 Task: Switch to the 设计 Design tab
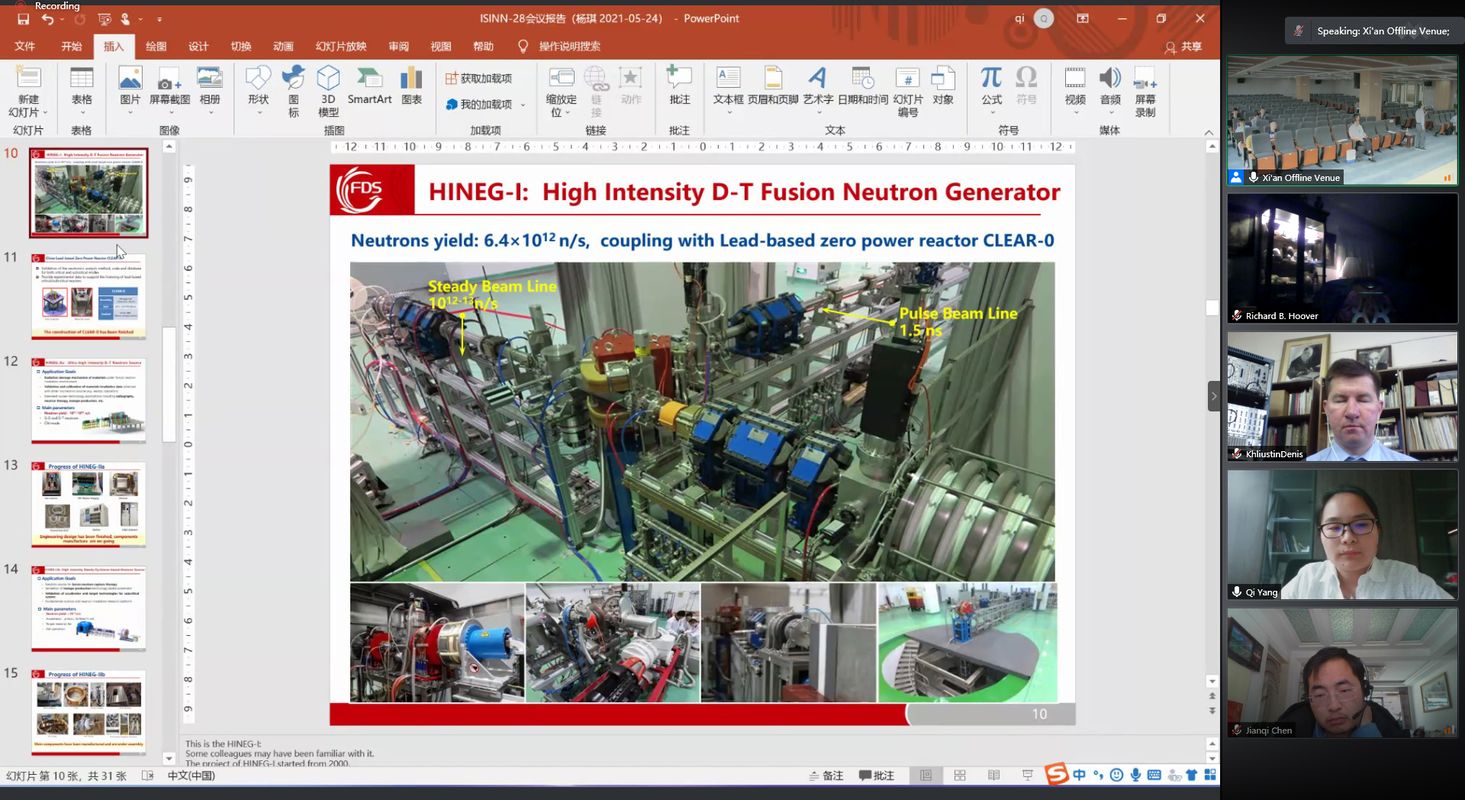point(199,46)
